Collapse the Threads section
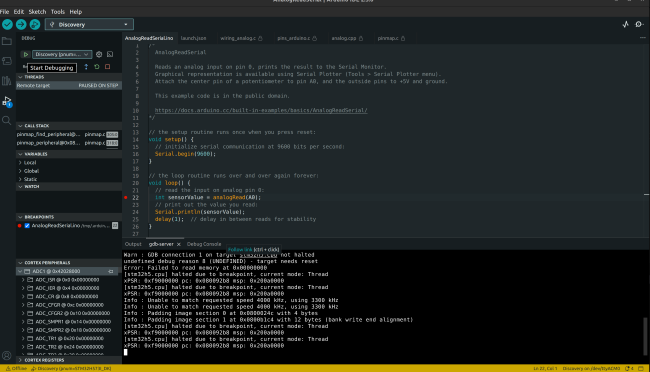 tap(69, 77)
